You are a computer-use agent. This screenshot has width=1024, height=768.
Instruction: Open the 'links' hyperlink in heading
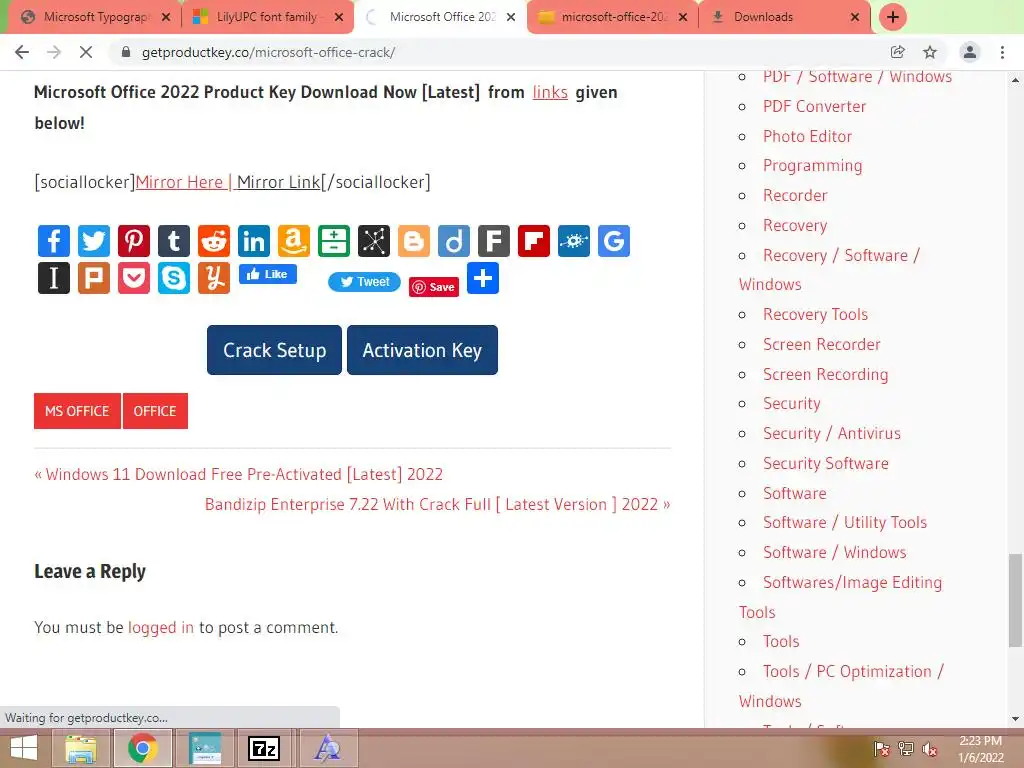click(550, 93)
